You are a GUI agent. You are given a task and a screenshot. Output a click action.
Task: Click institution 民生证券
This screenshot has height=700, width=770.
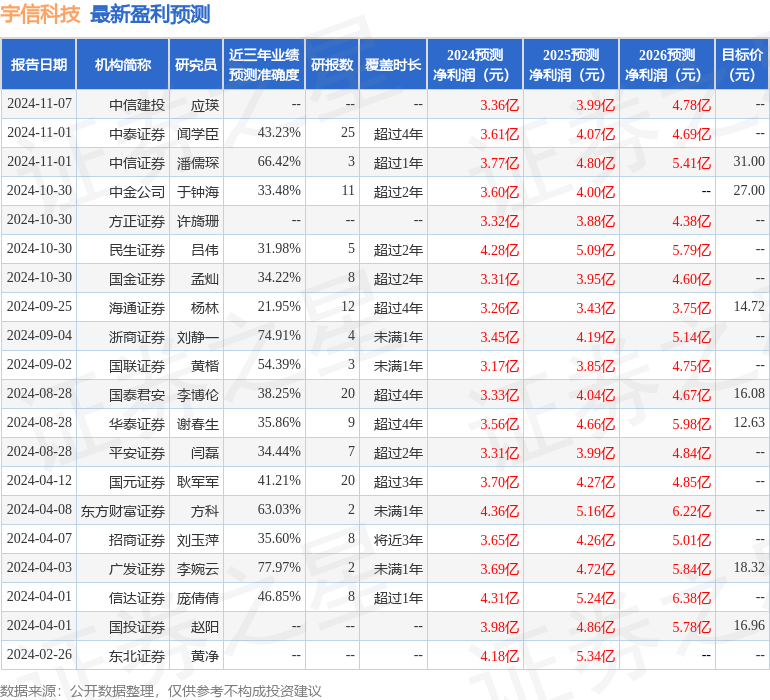click(137, 250)
